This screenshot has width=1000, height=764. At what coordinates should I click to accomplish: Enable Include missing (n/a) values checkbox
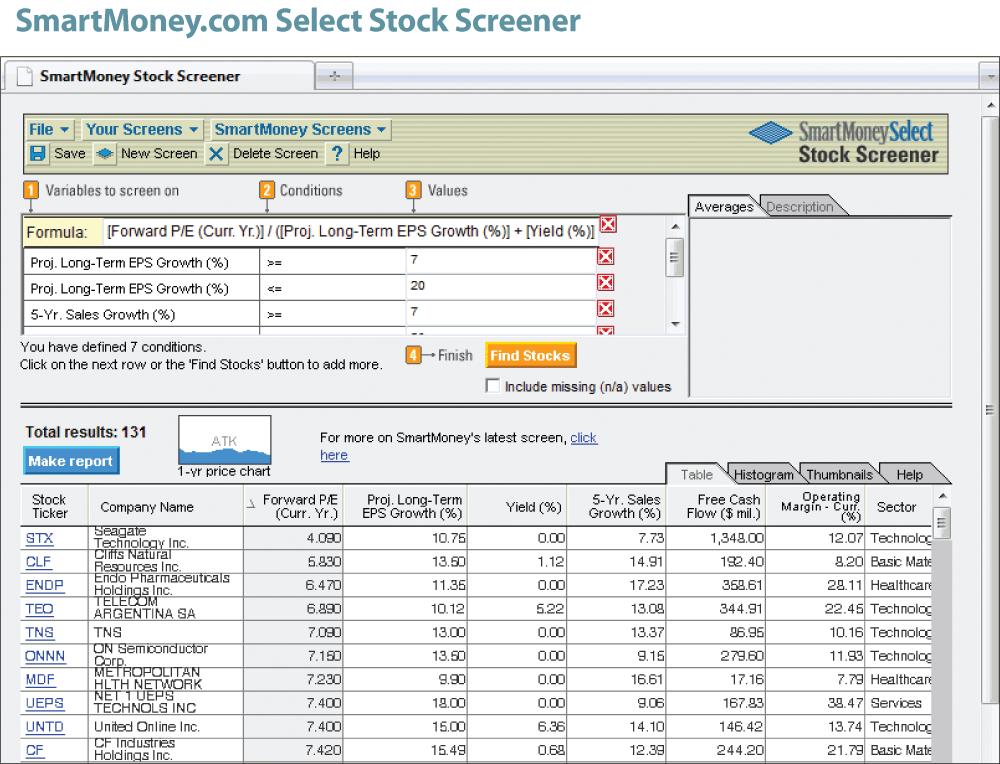click(493, 386)
